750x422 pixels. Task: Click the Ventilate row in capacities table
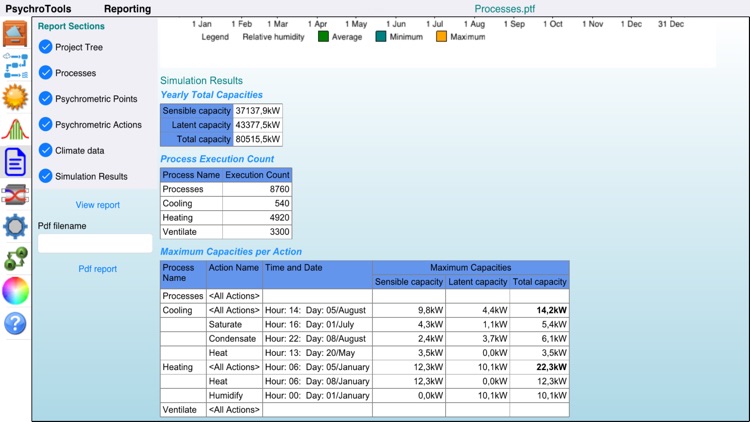click(x=364, y=410)
